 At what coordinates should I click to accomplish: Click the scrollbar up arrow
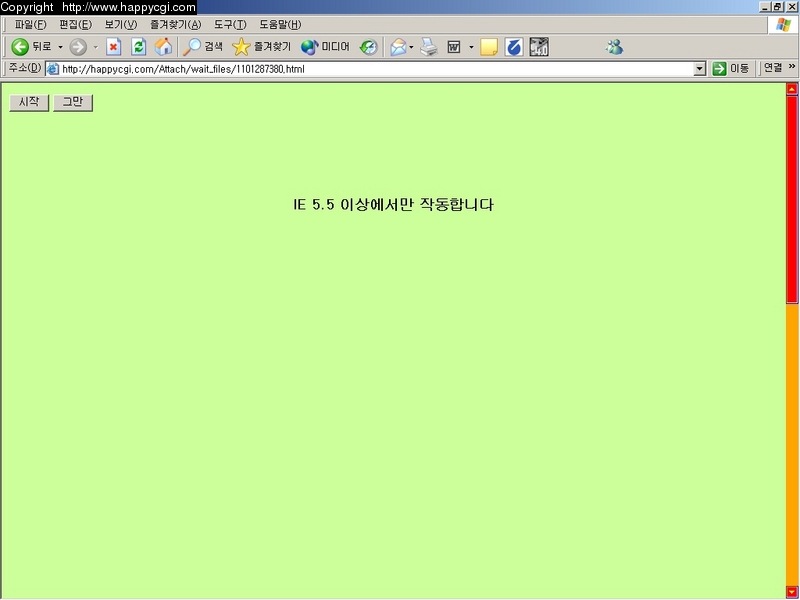click(x=792, y=89)
